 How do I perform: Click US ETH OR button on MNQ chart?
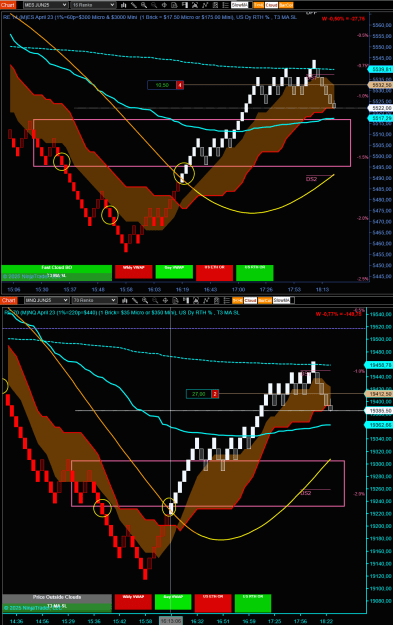click(x=213, y=603)
